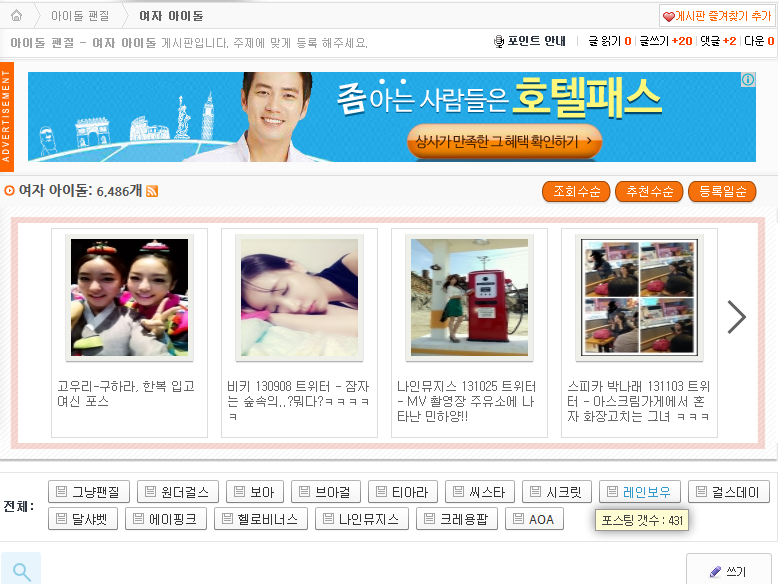The image size is (779, 584).
Task: Select the AOA category tab
Action: click(535, 519)
